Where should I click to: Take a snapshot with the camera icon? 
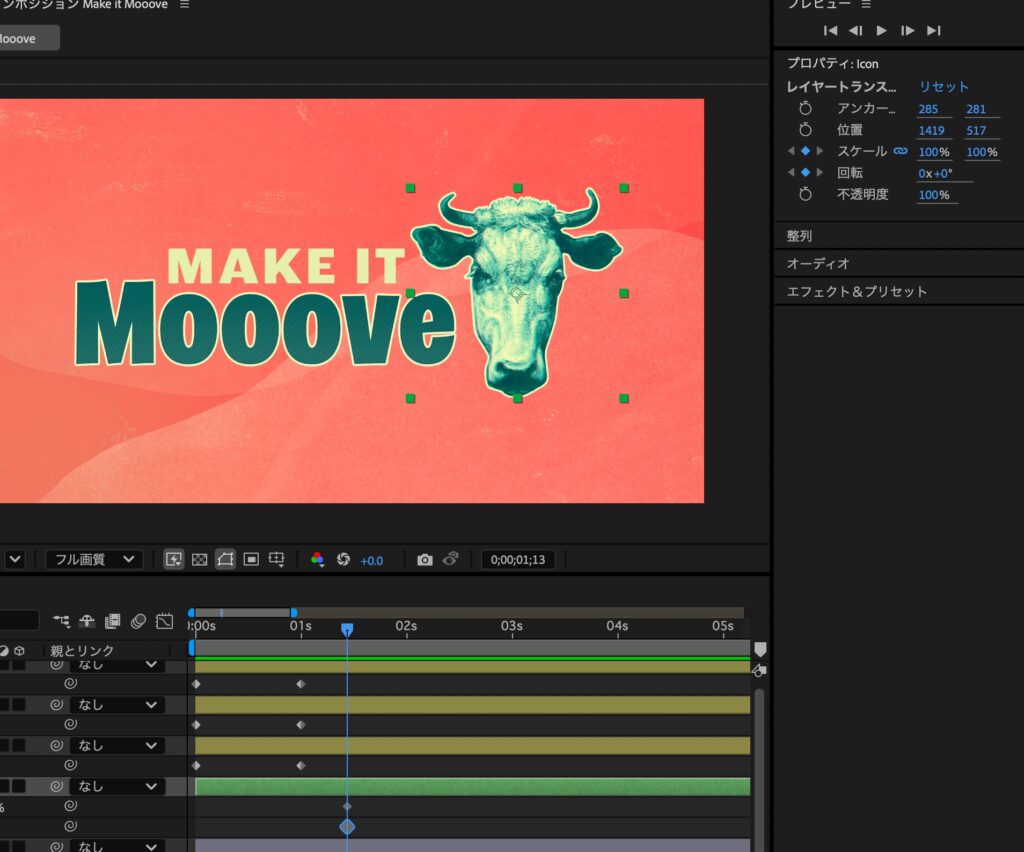pyautogui.click(x=425, y=560)
